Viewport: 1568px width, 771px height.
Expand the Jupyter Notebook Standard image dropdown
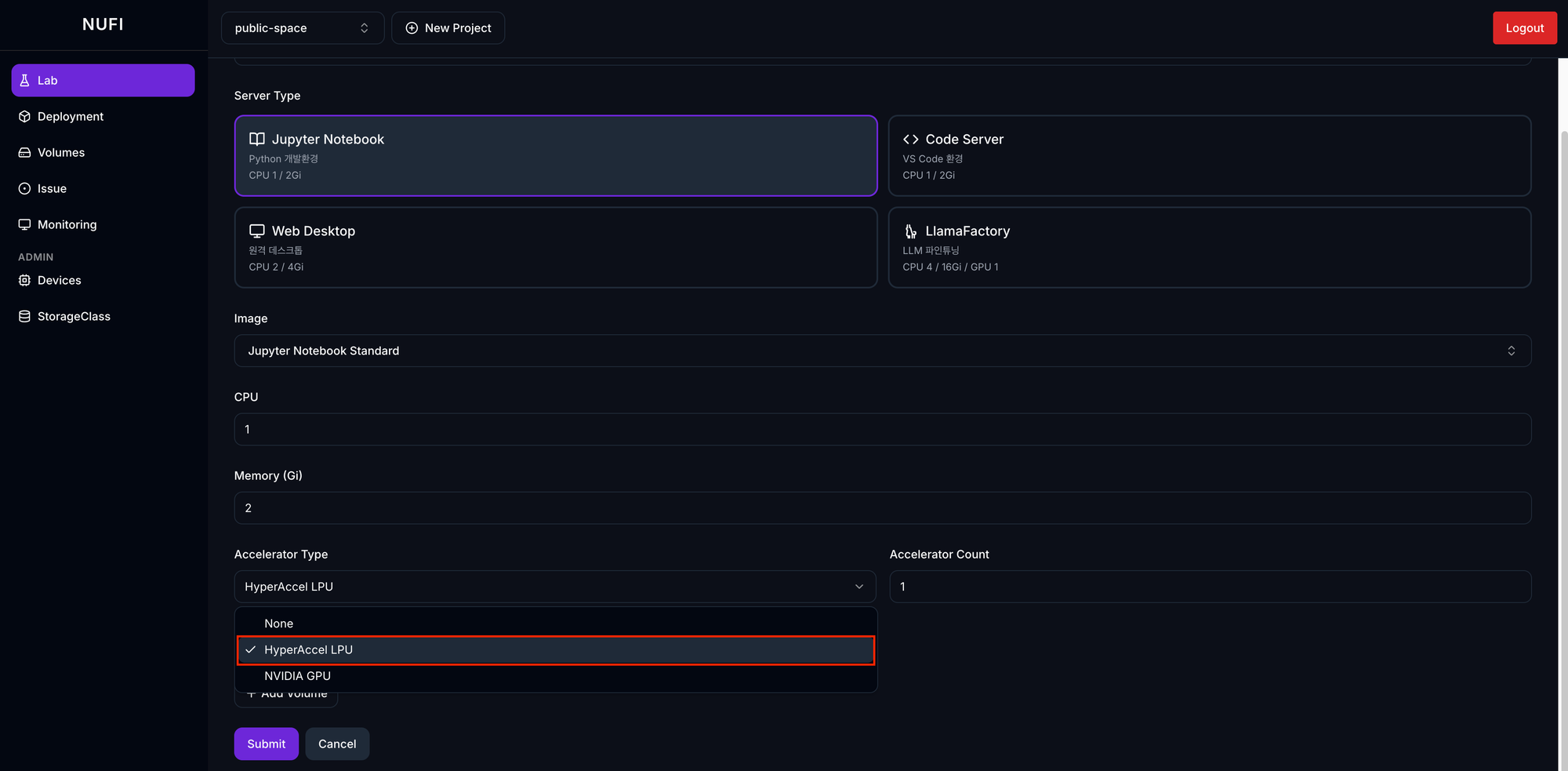(x=882, y=351)
